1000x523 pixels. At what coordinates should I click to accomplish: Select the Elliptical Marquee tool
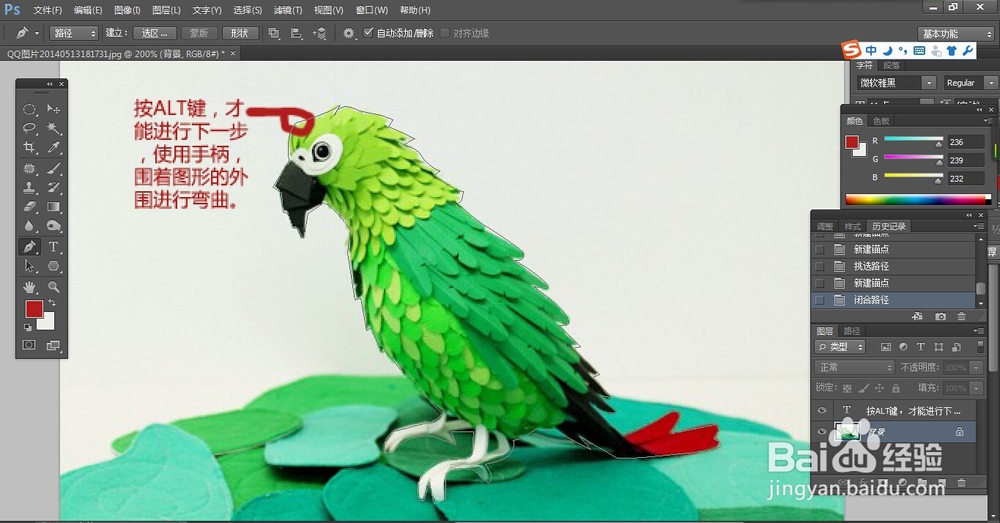29,109
